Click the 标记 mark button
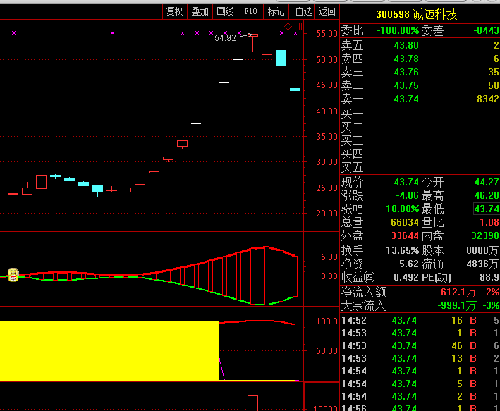Screen dimensions: 500x411 276,12
